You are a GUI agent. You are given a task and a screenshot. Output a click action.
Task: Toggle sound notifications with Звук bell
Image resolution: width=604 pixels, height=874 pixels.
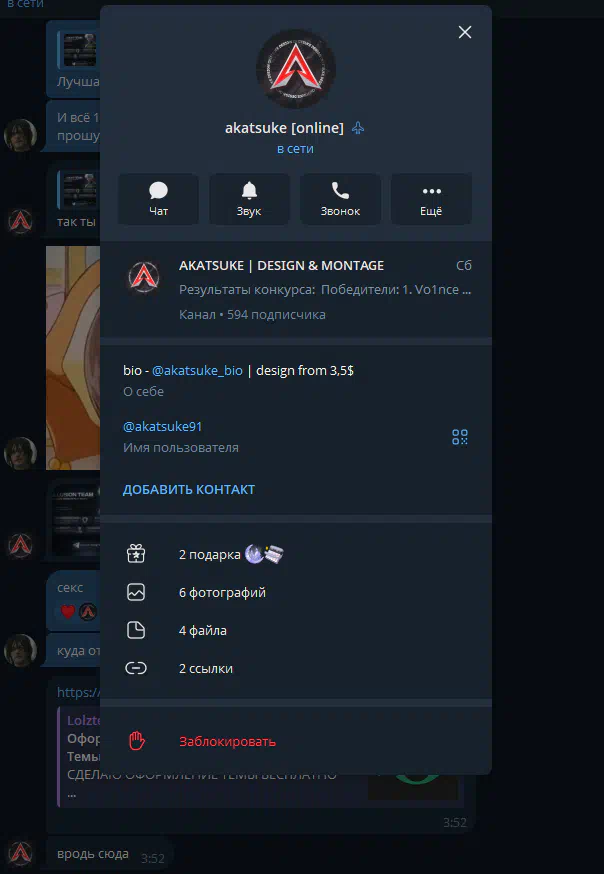tap(249, 199)
